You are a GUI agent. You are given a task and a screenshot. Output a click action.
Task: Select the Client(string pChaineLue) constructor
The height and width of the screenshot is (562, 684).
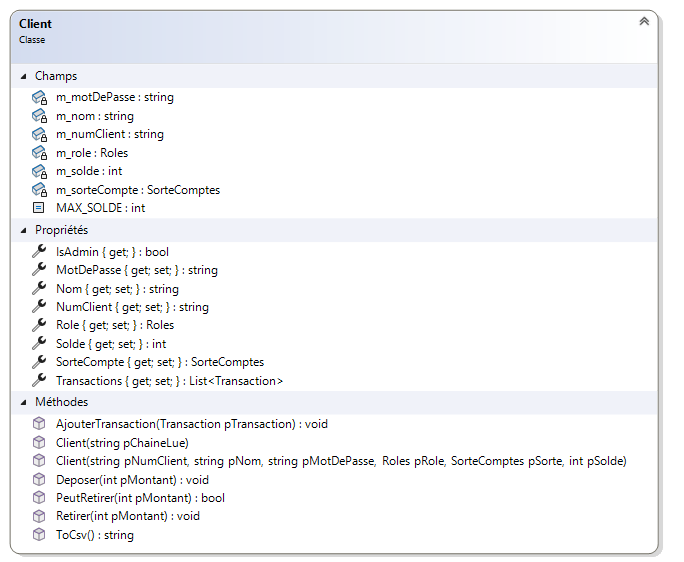[122, 443]
